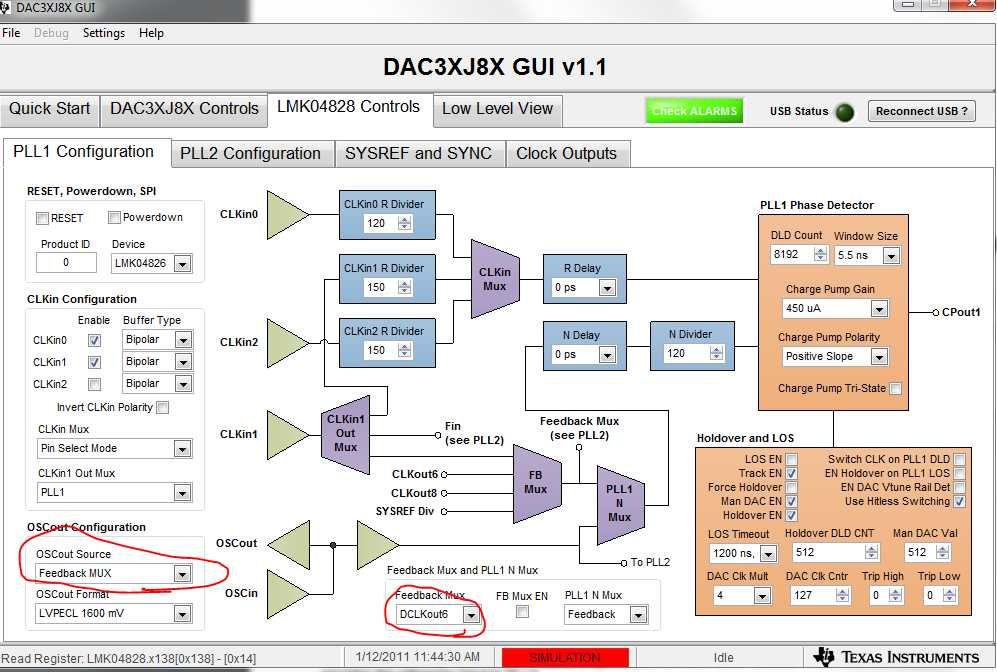Open the Help menu
Image resolution: width=997 pixels, height=672 pixels.
[x=151, y=33]
